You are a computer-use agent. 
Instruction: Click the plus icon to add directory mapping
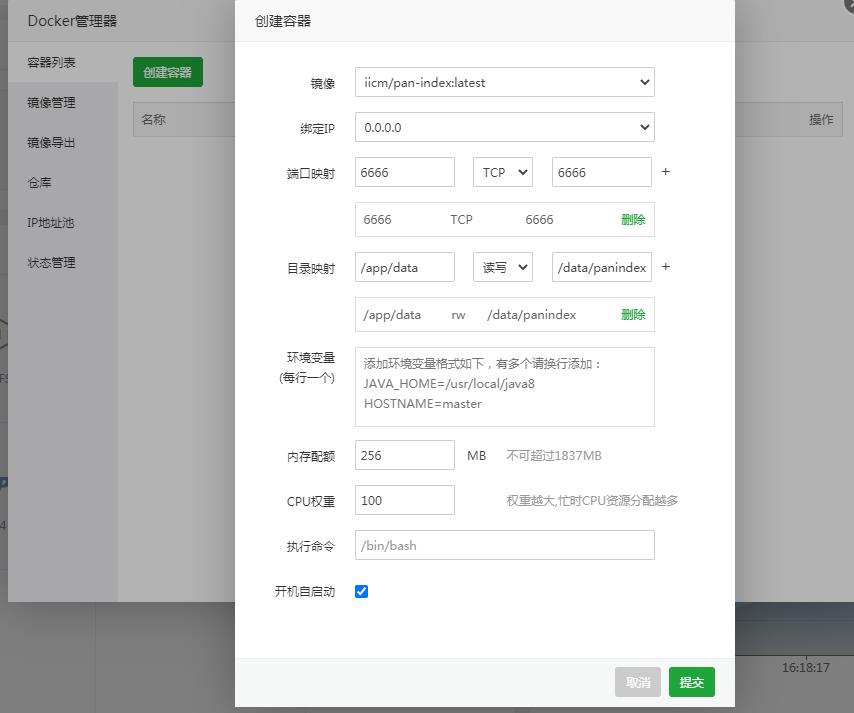tap(666, 267)
